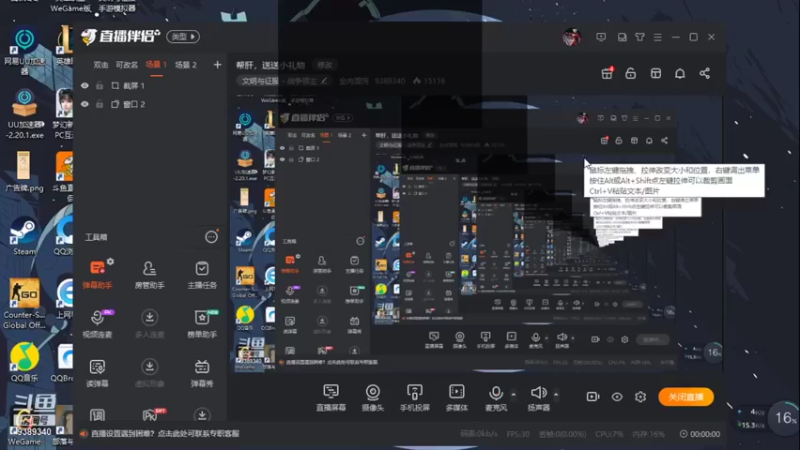Viewport: 800px width, 450px height.
Task: Start recording with video record icon
Action: (x=592, y=396)
